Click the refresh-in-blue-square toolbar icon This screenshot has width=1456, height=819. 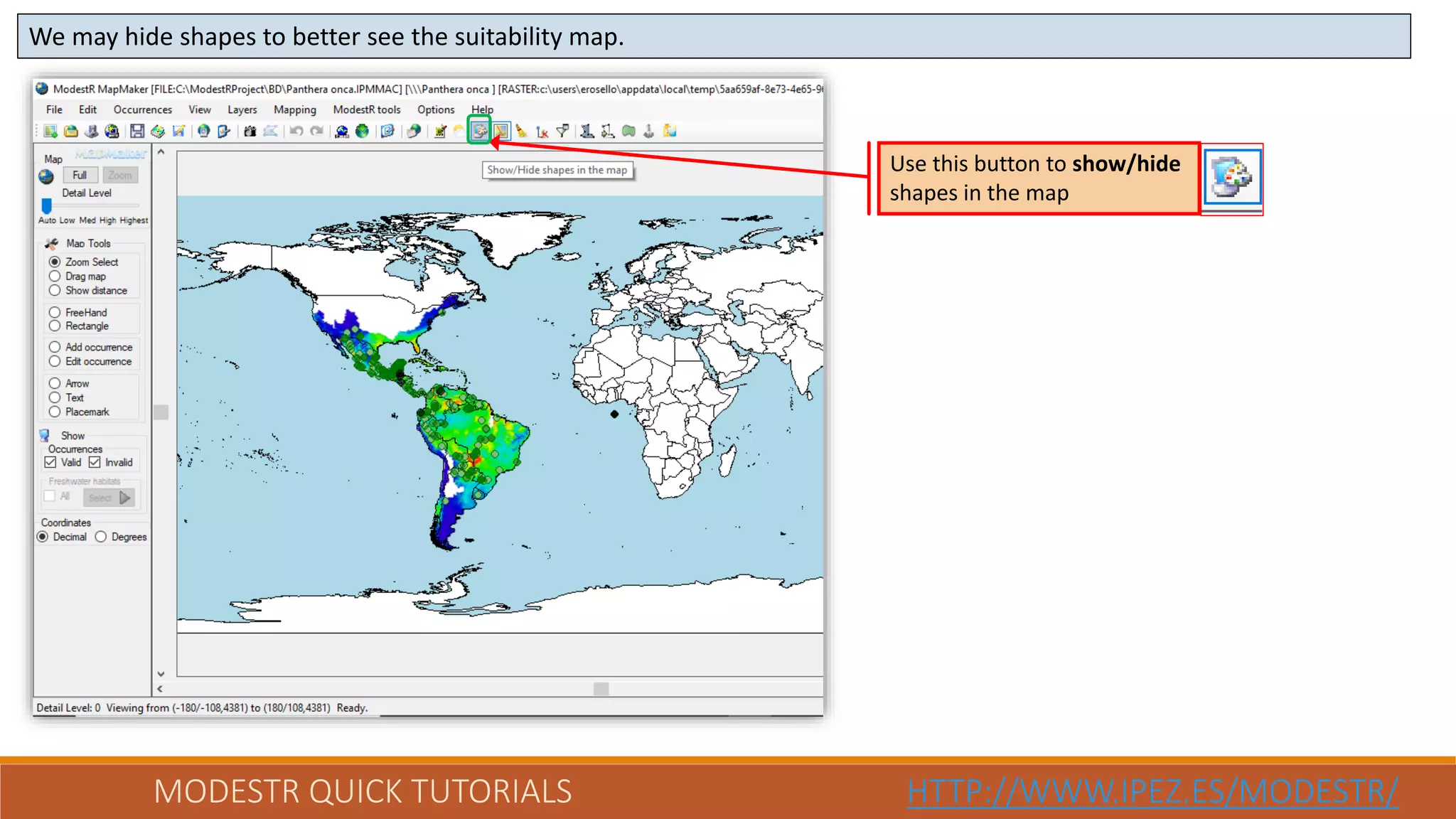tap(387, 131)
